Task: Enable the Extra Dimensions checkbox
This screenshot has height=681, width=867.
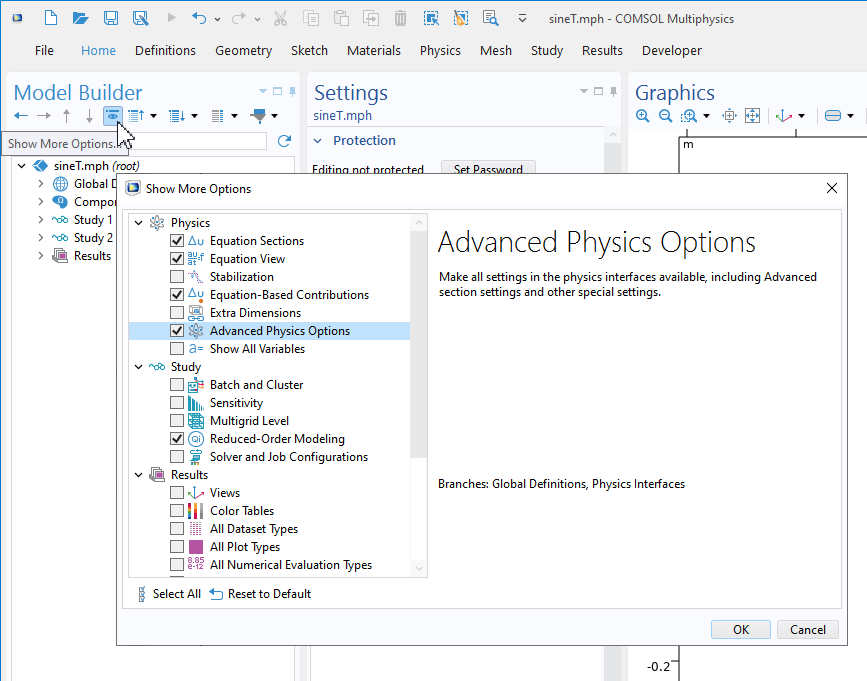Action: point(177,313)
